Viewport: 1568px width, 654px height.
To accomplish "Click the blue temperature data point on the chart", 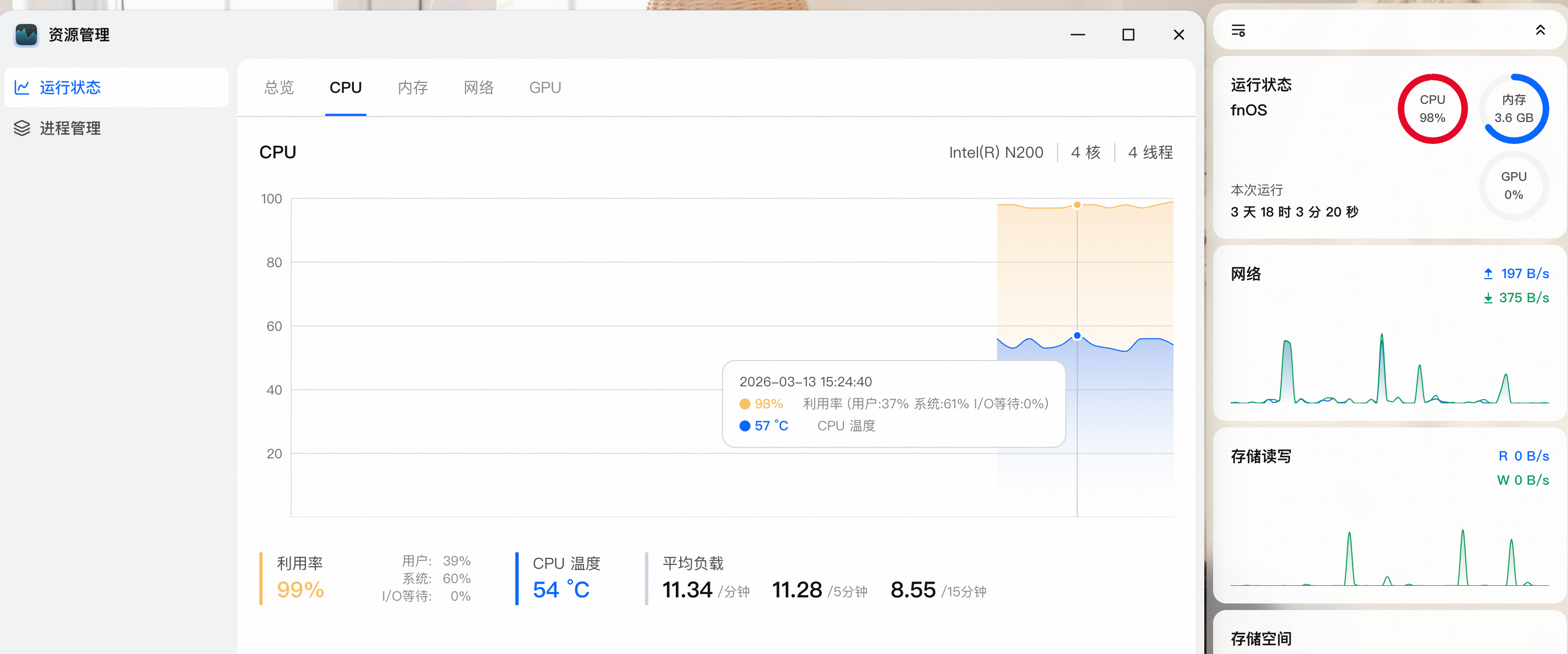I will [x=1077, y=336].
